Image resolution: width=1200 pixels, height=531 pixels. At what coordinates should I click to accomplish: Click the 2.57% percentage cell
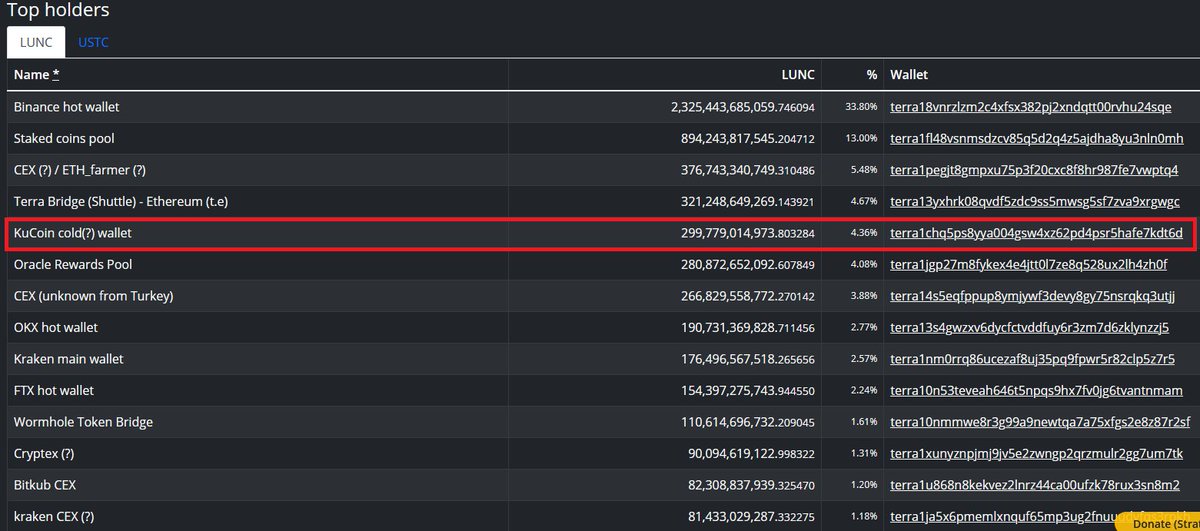pos(865,359)
